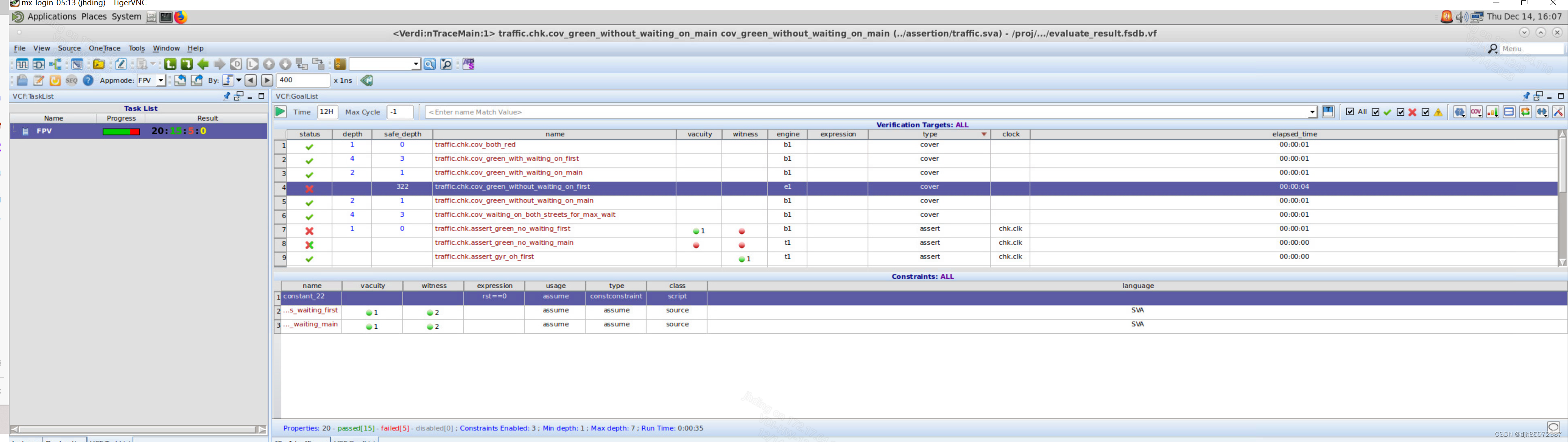Open the OneTrace menu
Image resolution: width=1568 pixels, height=442 pixels.
pos(104,48)
